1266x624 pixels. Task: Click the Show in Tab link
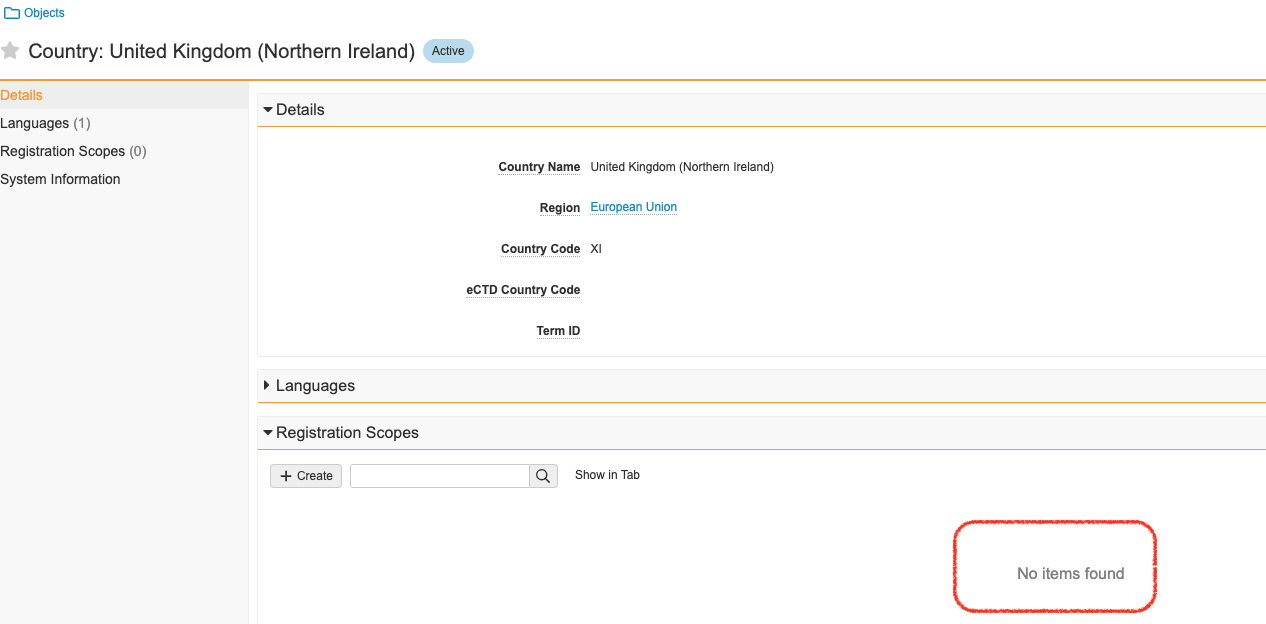pyautogui.click(x=607, y=475)
